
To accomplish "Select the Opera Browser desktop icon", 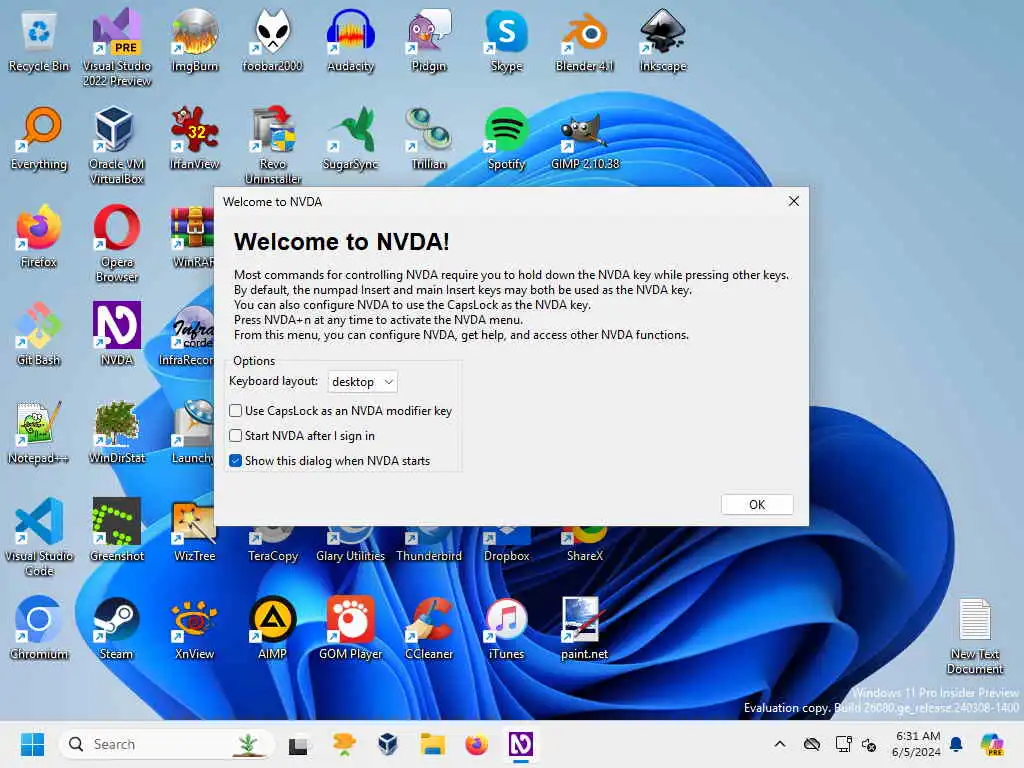I will click(x=117, y=243).
